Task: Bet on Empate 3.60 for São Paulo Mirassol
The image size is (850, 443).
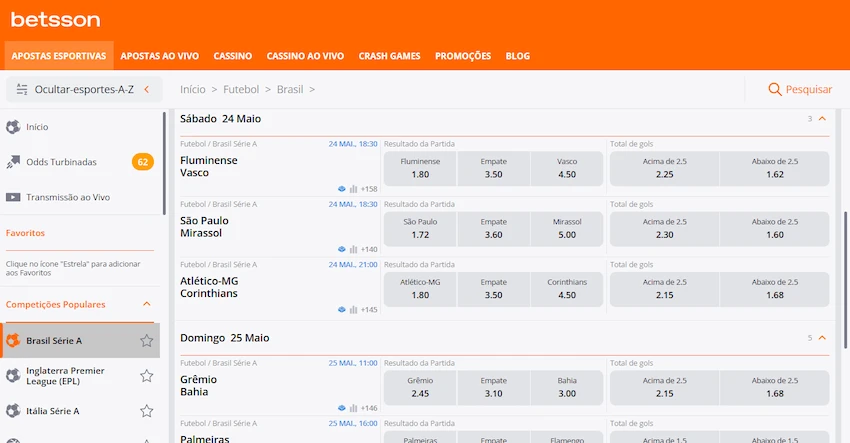Action: point(493,229)
